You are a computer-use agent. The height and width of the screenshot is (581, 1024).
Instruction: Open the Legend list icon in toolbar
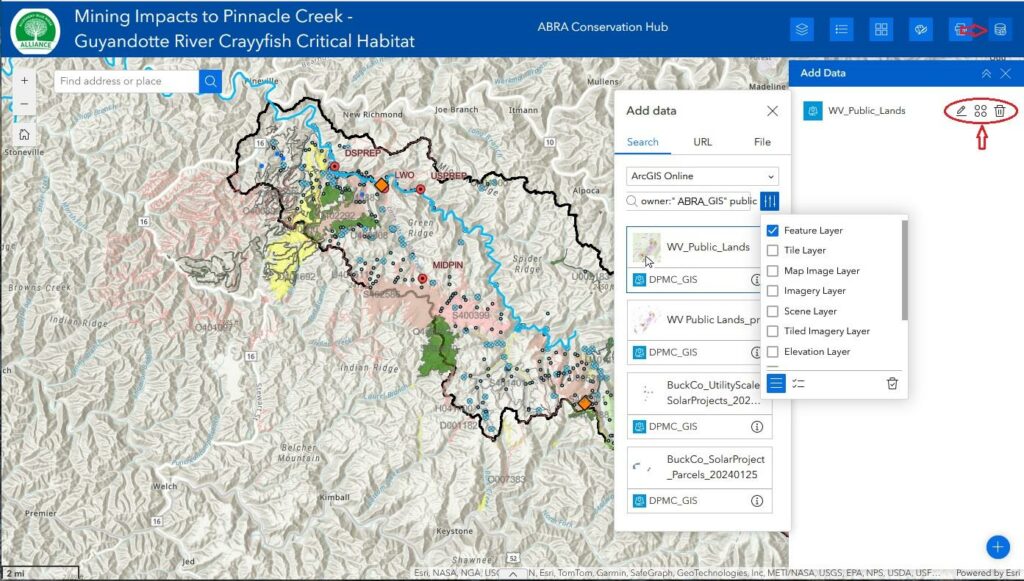pos(841,29)
